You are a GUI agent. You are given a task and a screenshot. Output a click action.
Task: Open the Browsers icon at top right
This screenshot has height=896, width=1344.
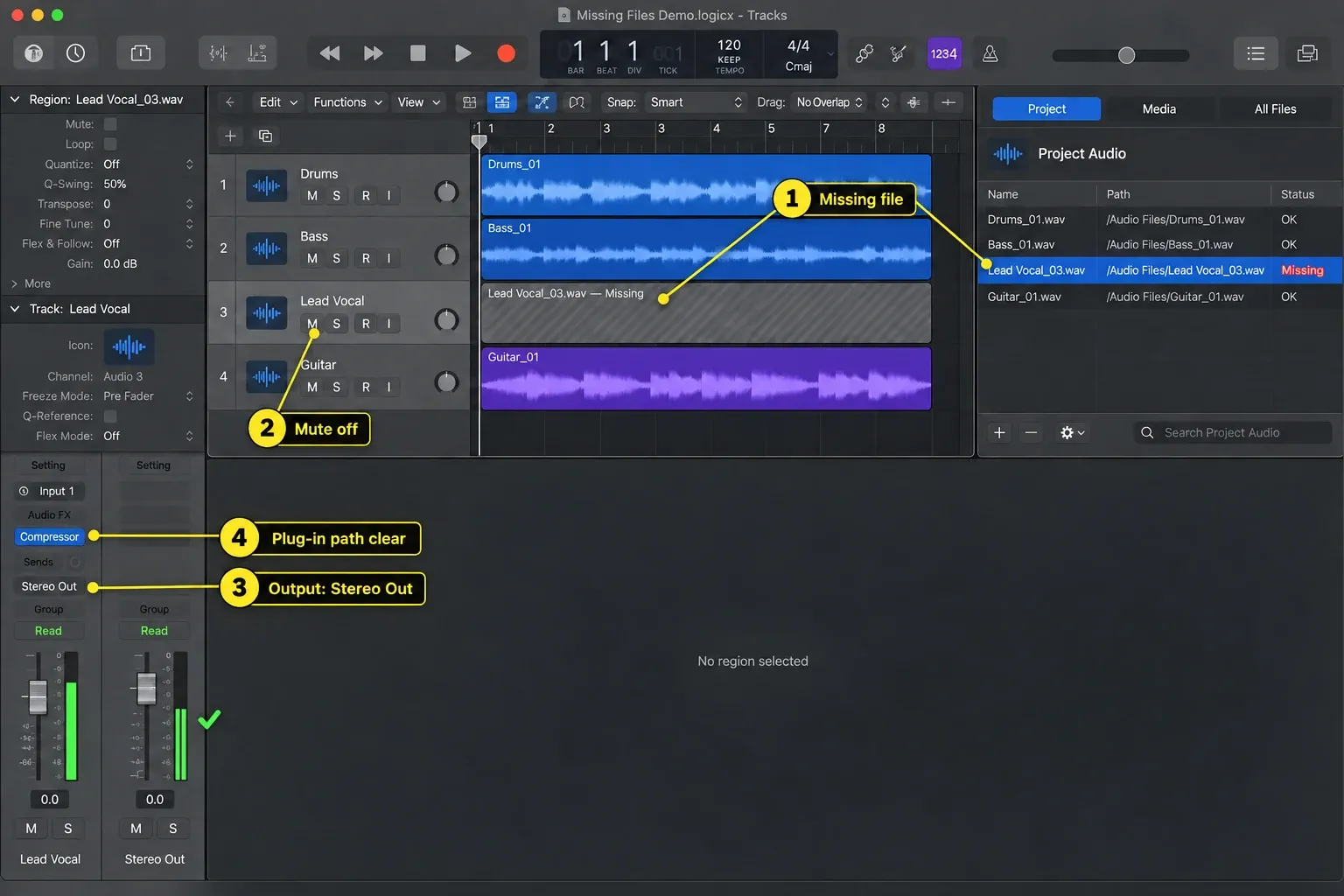[x=1307, y=53]
